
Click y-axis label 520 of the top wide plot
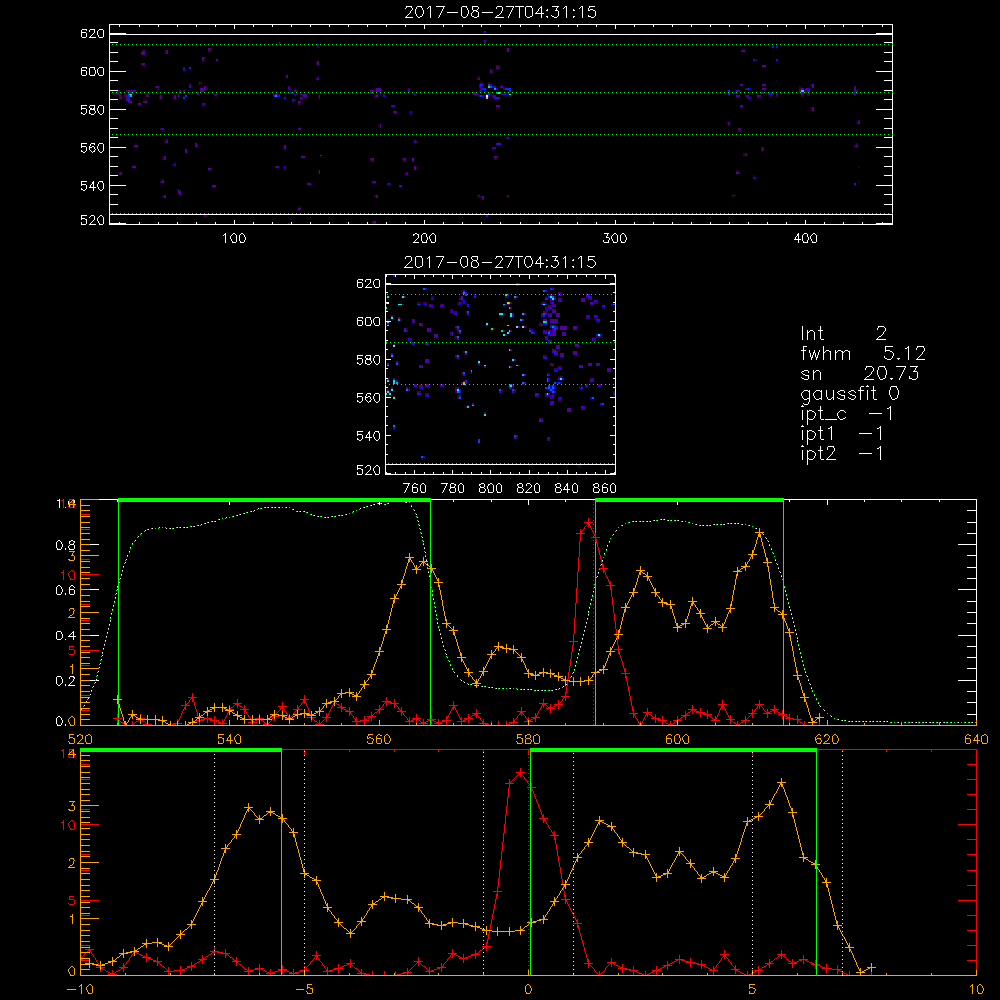tap(92, 220)
